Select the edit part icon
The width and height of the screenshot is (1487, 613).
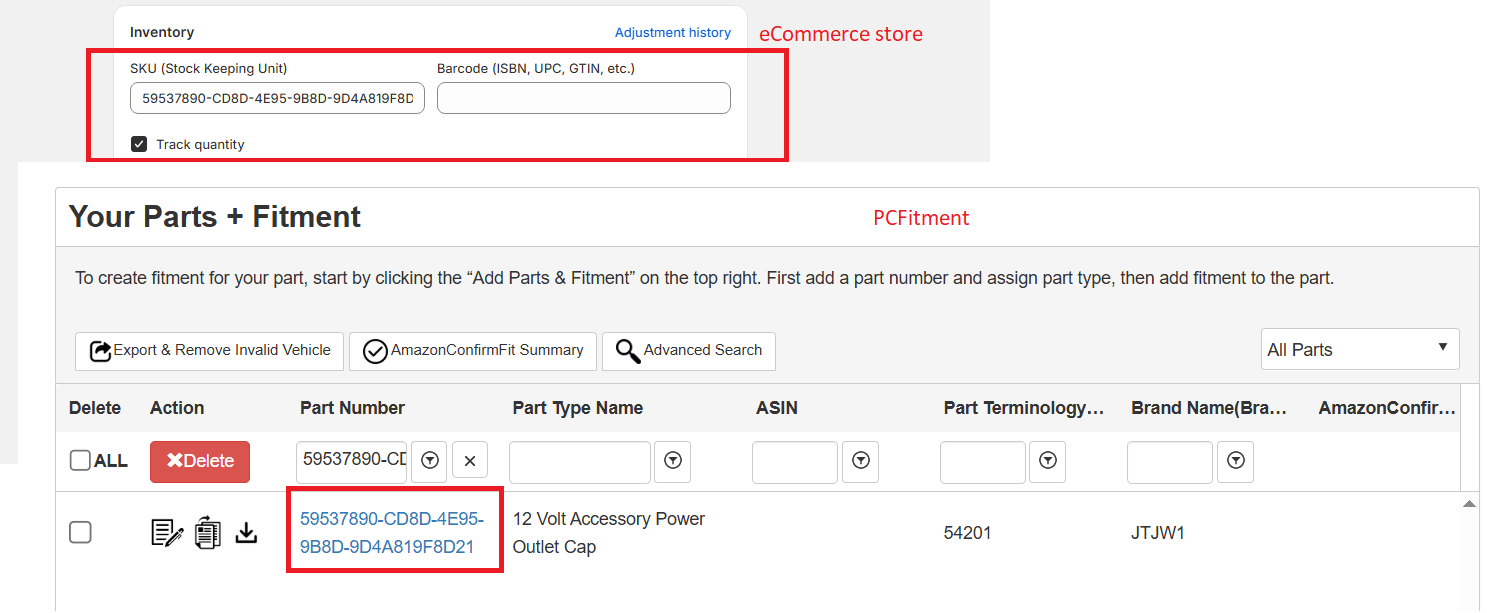[x=166, y=532]
